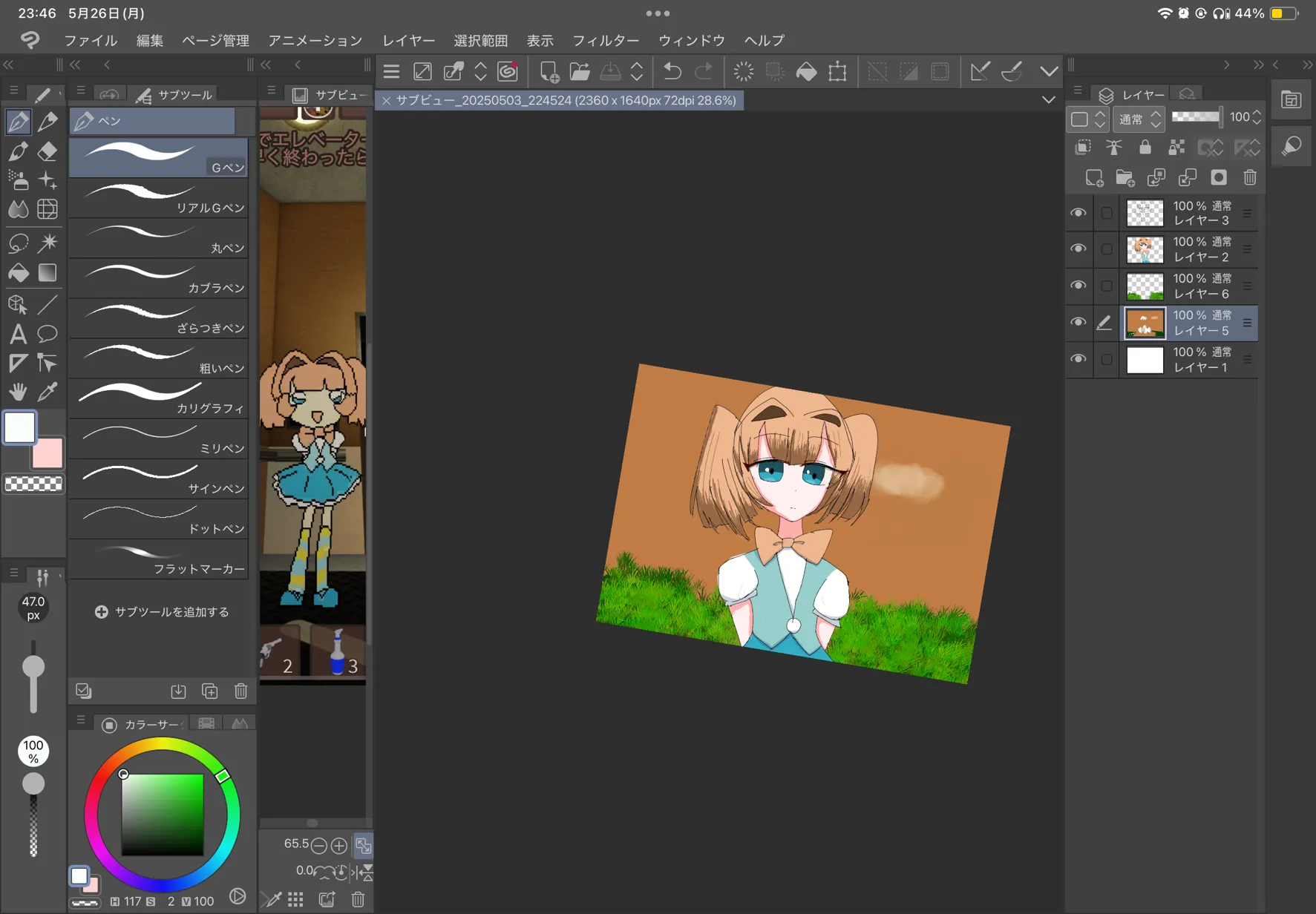Expand the canvas tab list chevron
Viewport: 1316px width, 914px height.
coord(1048,99)
